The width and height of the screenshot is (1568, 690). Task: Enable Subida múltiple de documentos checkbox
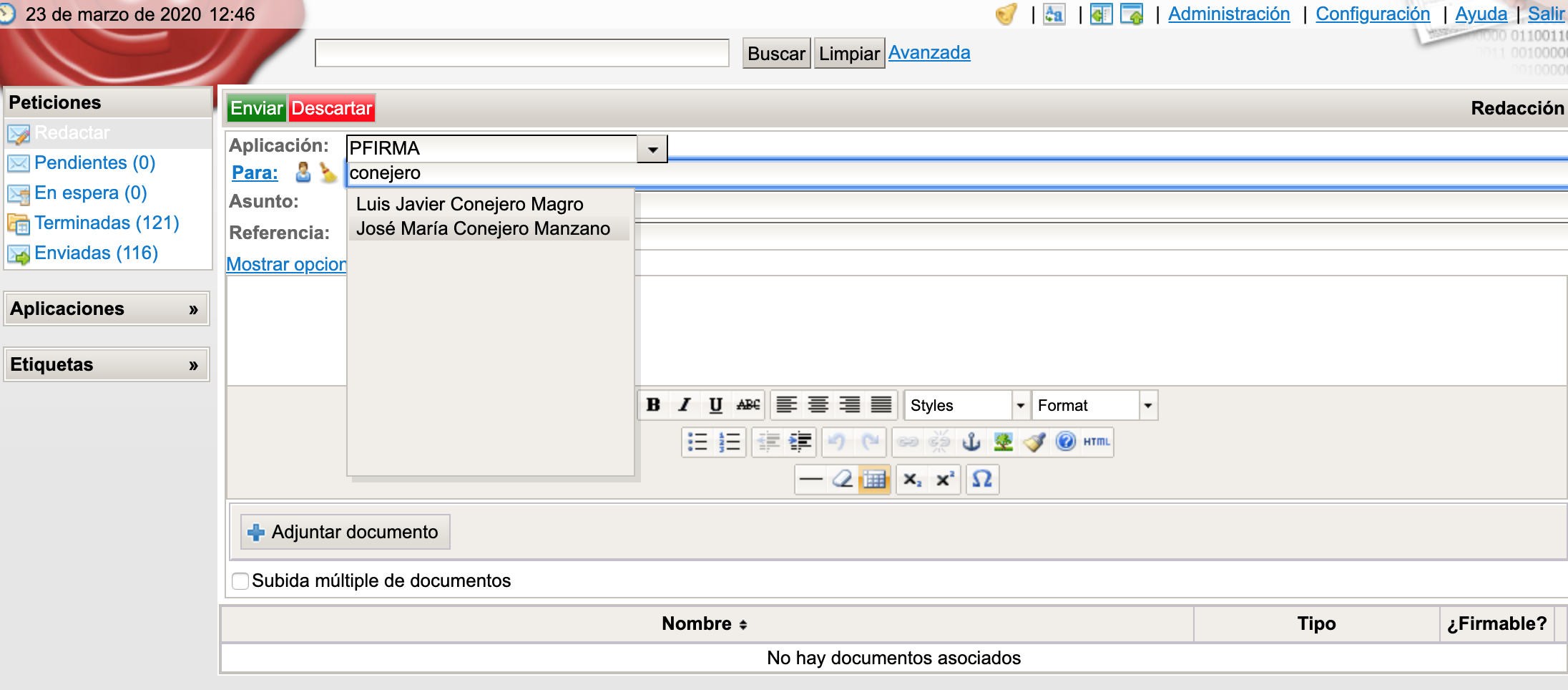(x=240, y=580)
